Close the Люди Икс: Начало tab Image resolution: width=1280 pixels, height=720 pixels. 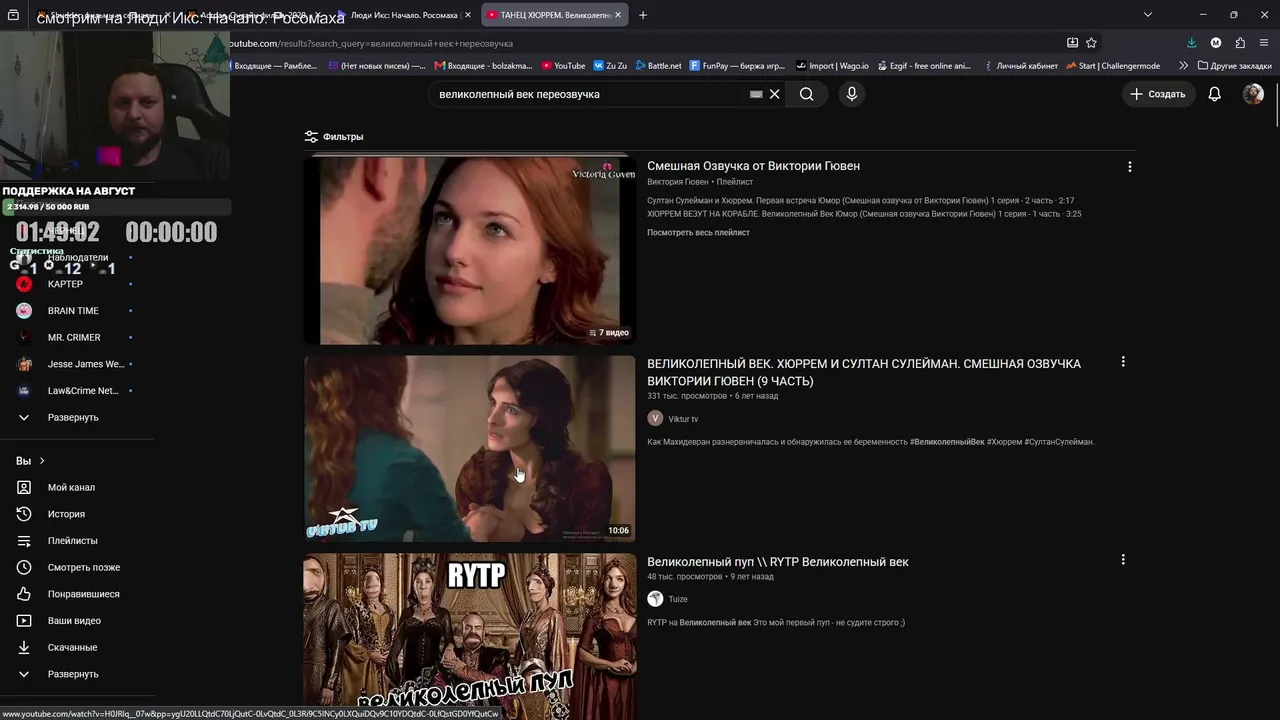[x=468, y=15]
